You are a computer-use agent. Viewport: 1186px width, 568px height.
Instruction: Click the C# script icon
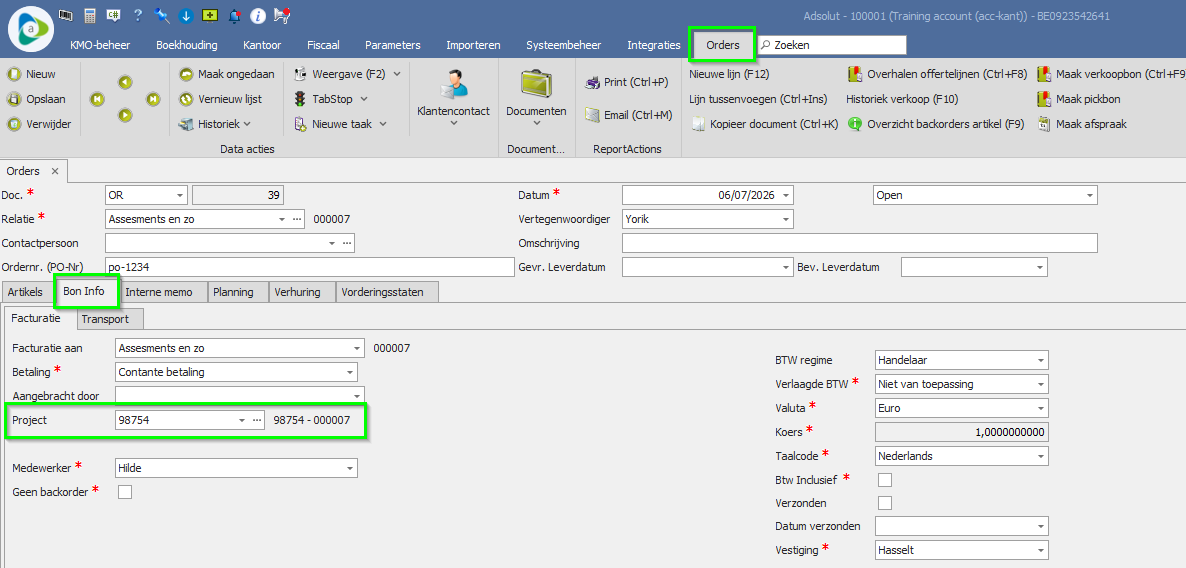point(114,14)
